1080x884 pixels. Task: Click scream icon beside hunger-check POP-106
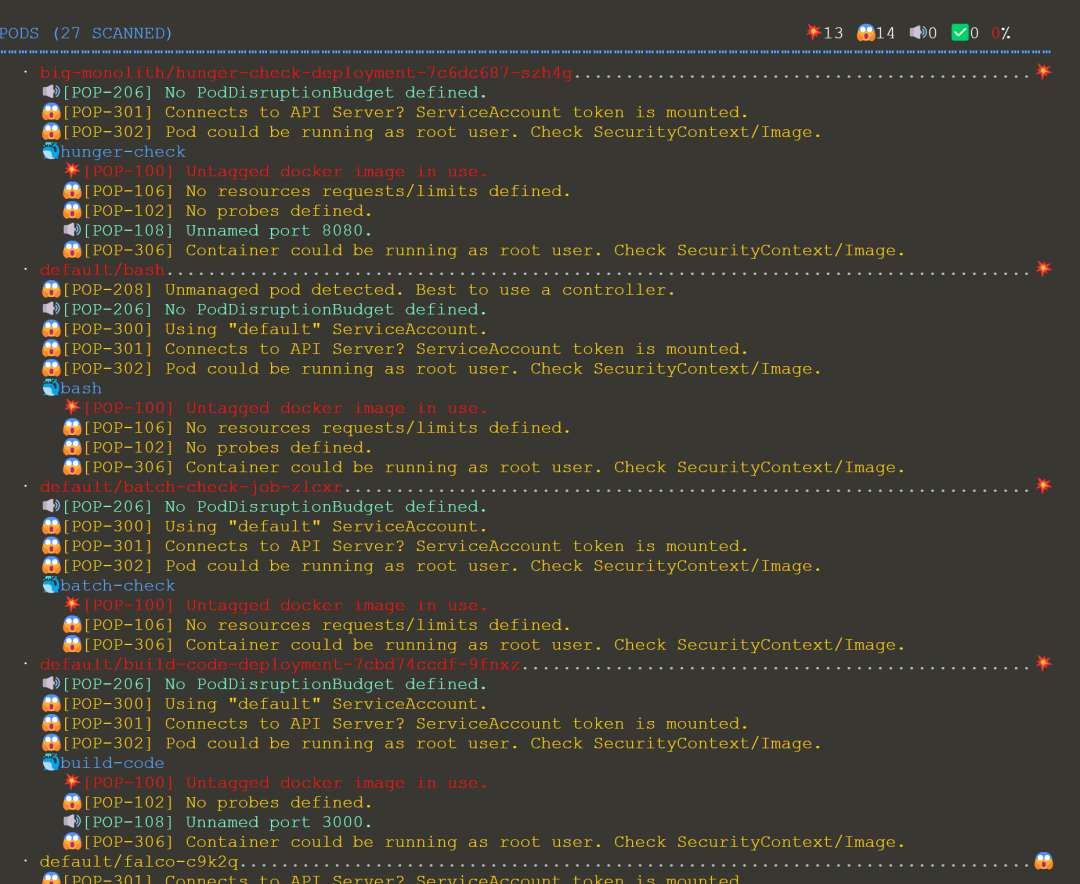pyautogui.click(x=72, y=190)
